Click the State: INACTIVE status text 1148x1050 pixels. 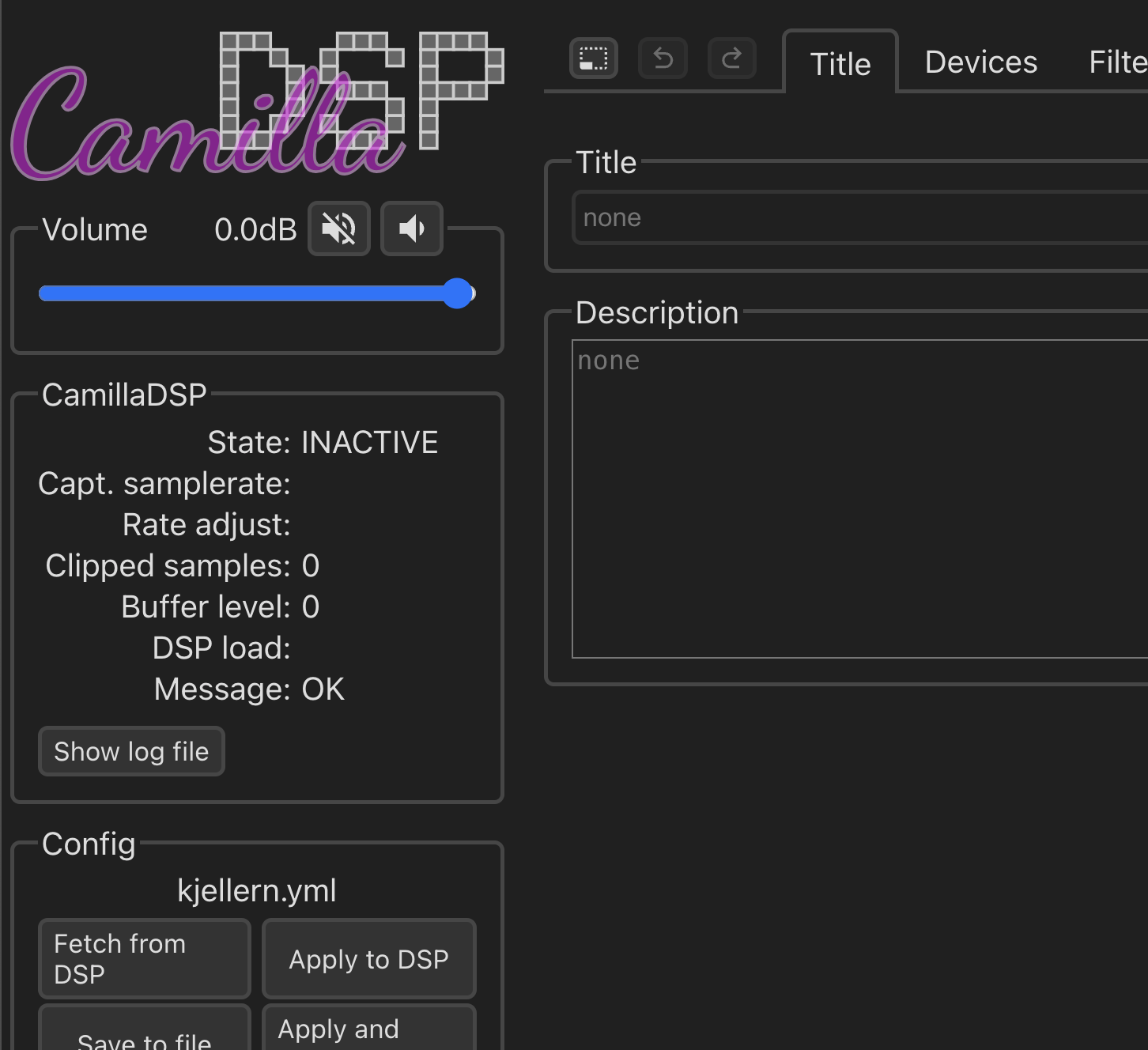[323, 442]
